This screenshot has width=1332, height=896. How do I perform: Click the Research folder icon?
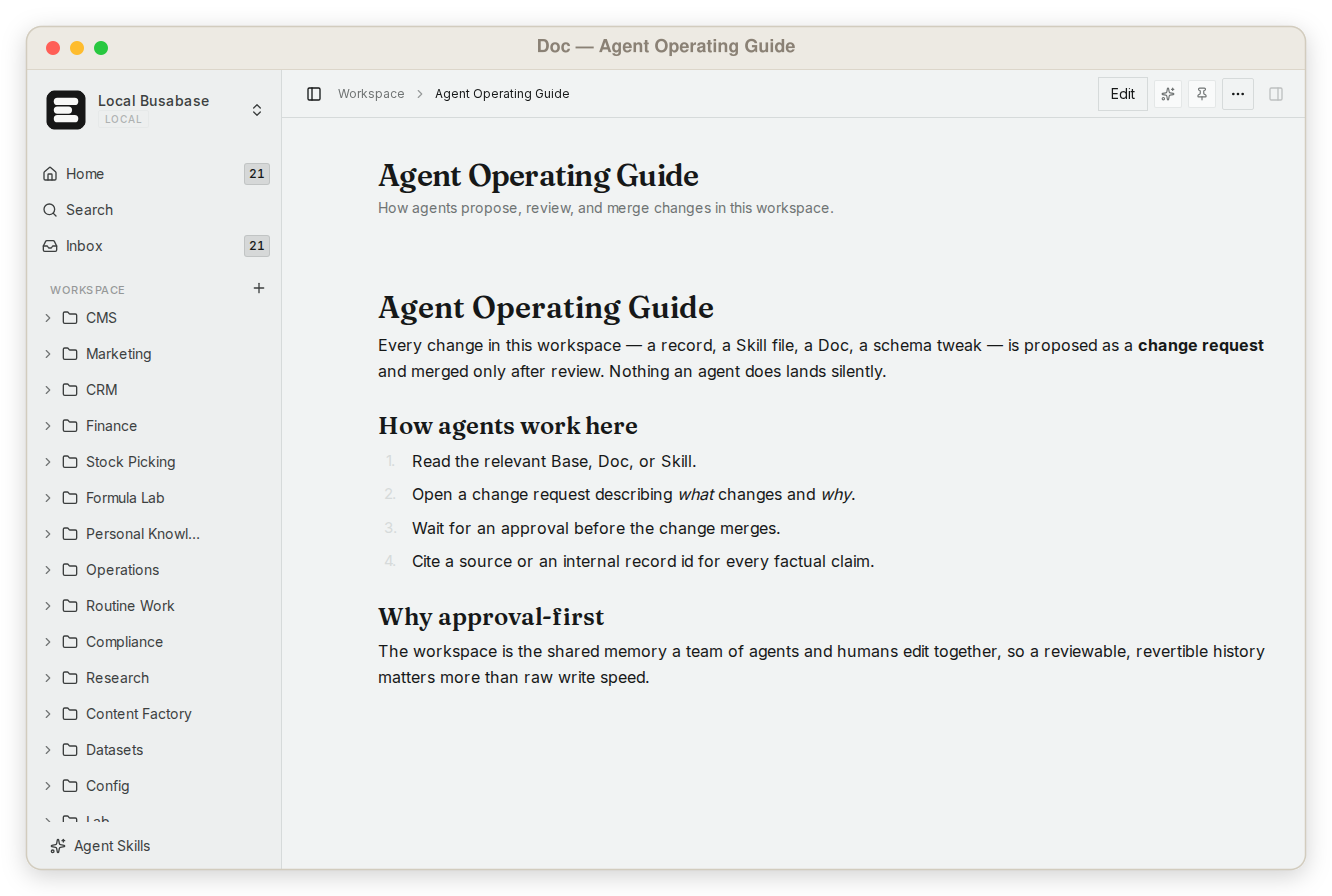[x=70, y=678]
